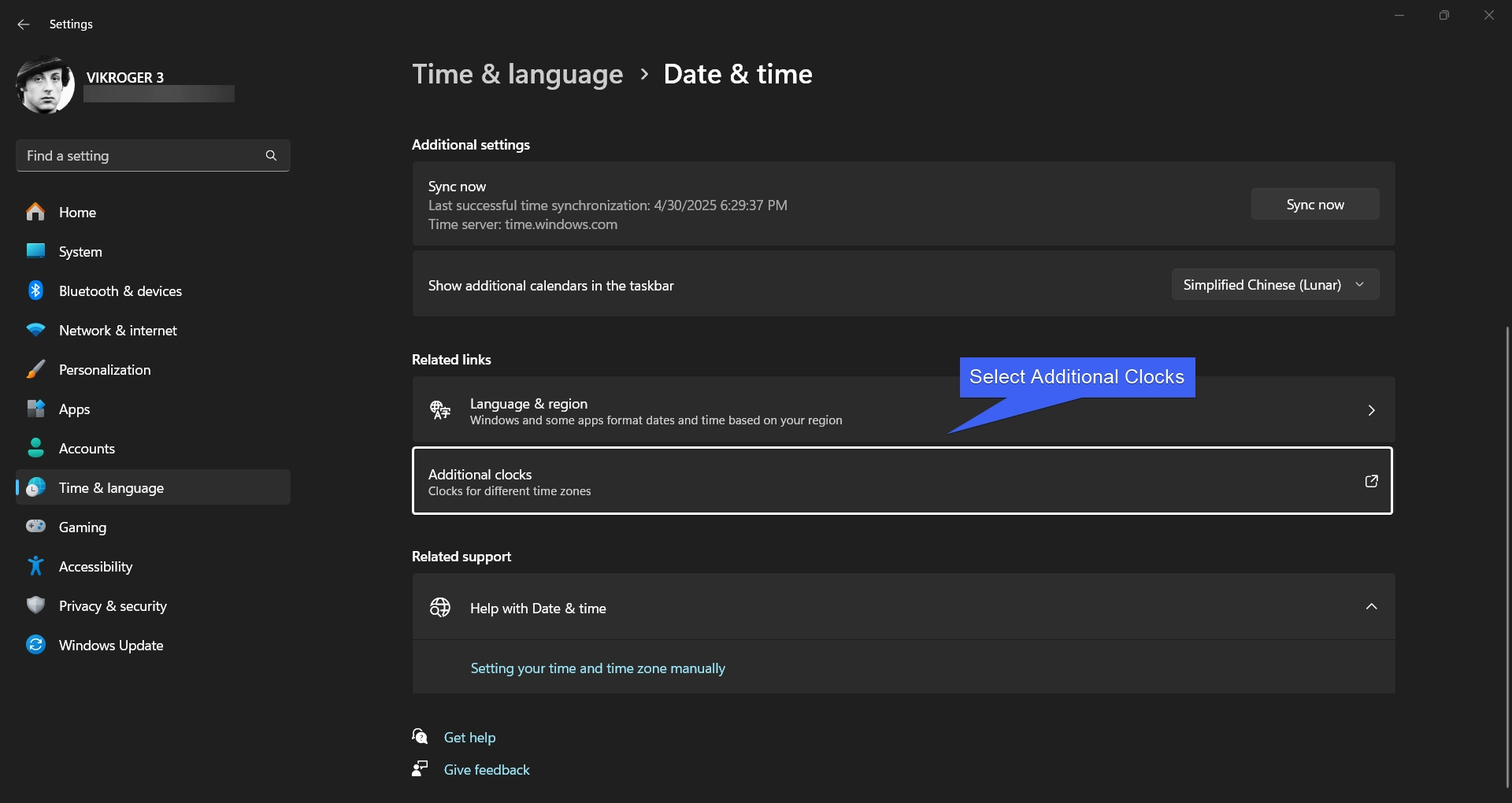Open Windows Update page
The height and width of the screenshot is (803, 1512).
point(110,646)
